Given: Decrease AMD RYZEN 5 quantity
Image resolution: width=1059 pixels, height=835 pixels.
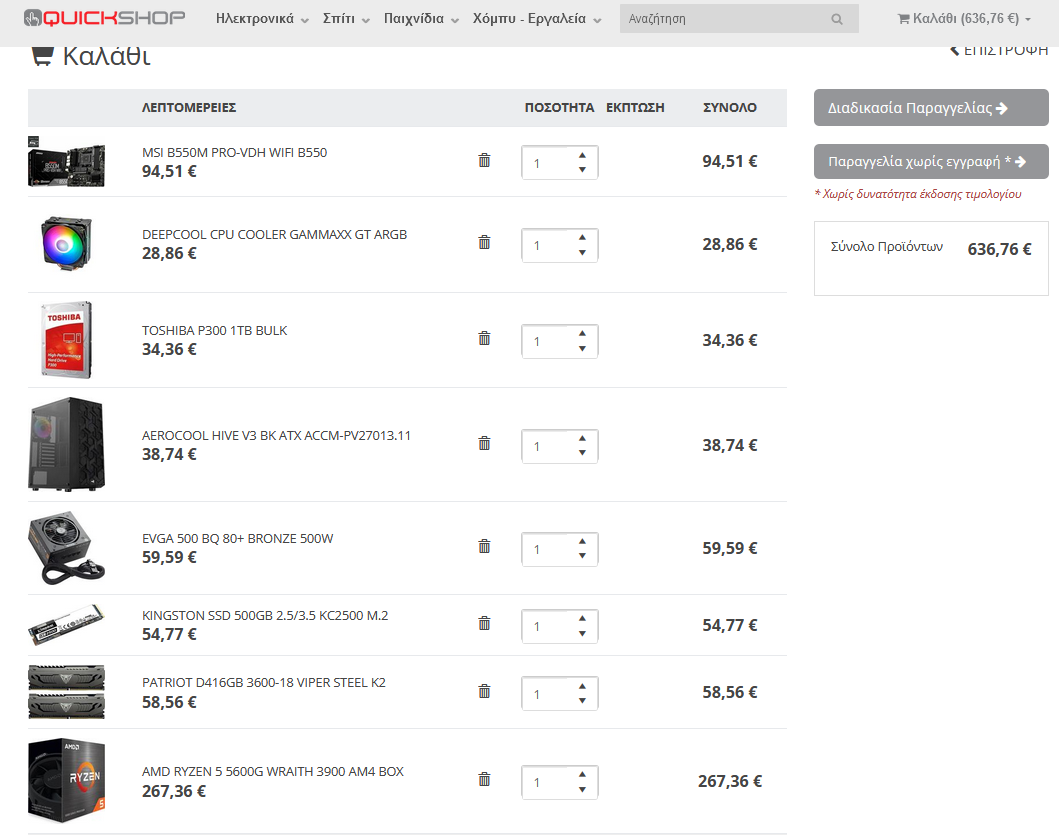Looking at the screenshot, I should point(582,789).
